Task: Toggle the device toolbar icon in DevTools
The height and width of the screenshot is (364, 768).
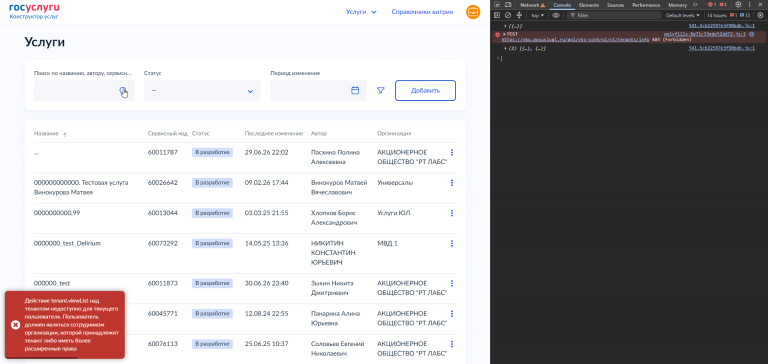Action: 508,5
